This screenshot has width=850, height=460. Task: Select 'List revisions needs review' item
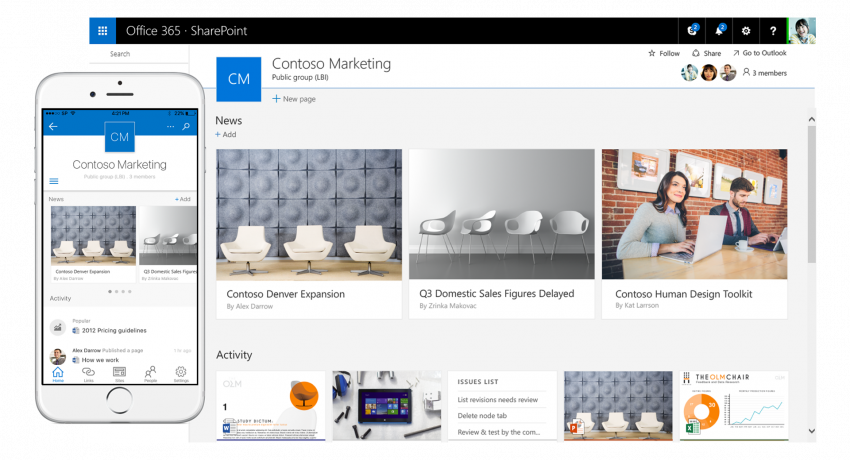point(498,400)
